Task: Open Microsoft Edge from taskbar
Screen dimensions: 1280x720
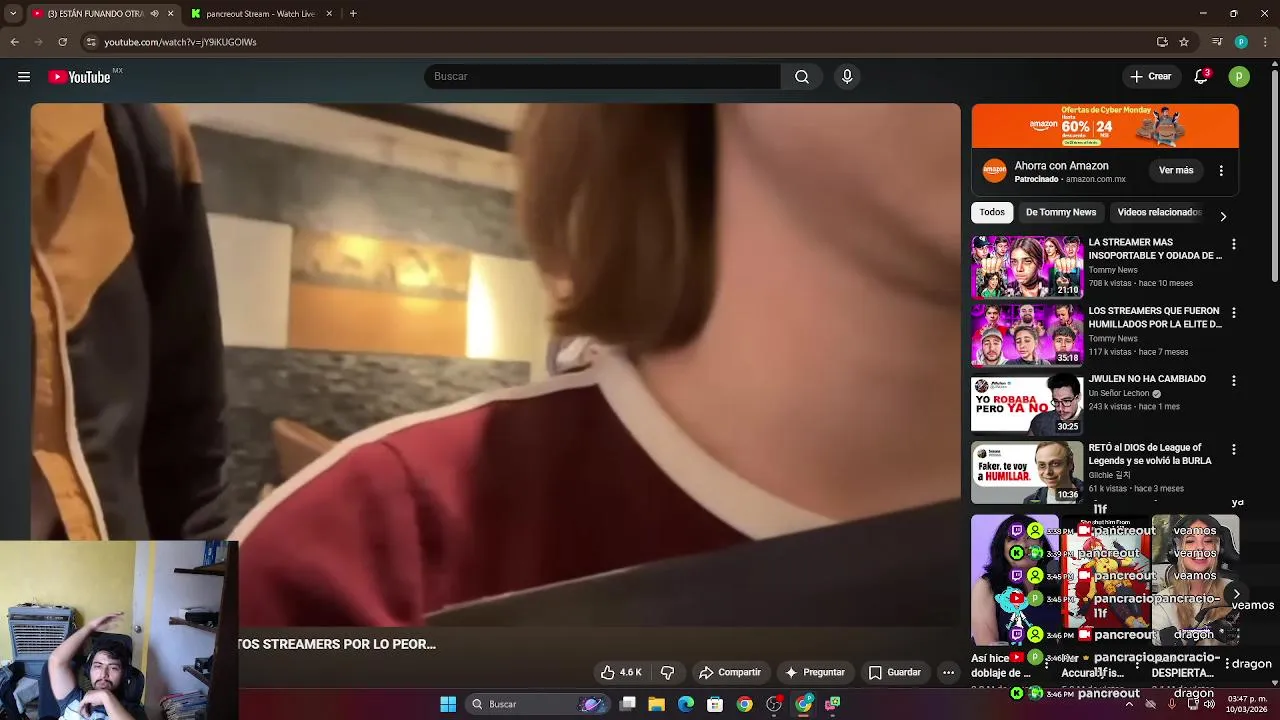Action: pos(686,704)
